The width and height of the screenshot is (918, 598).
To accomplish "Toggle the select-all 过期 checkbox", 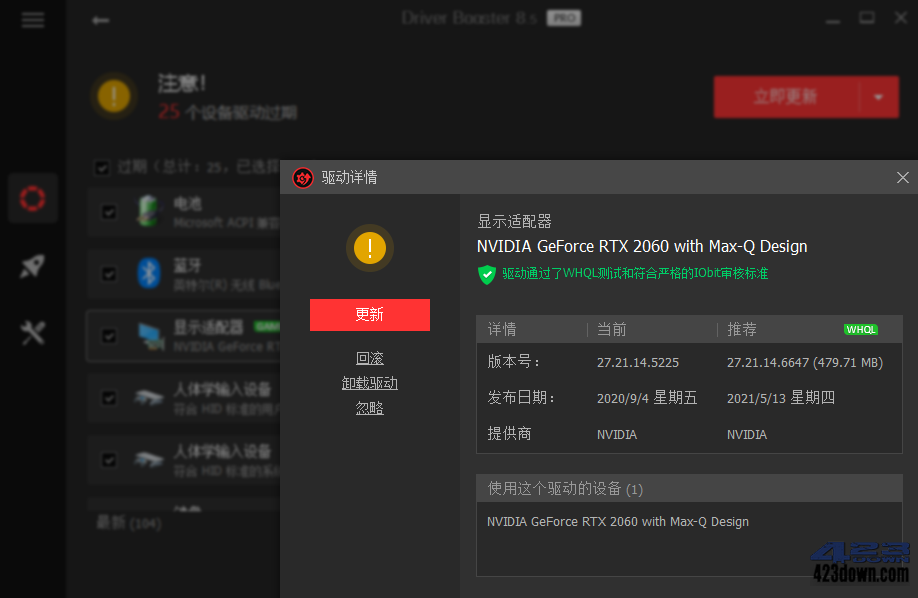I will point(102,168).
